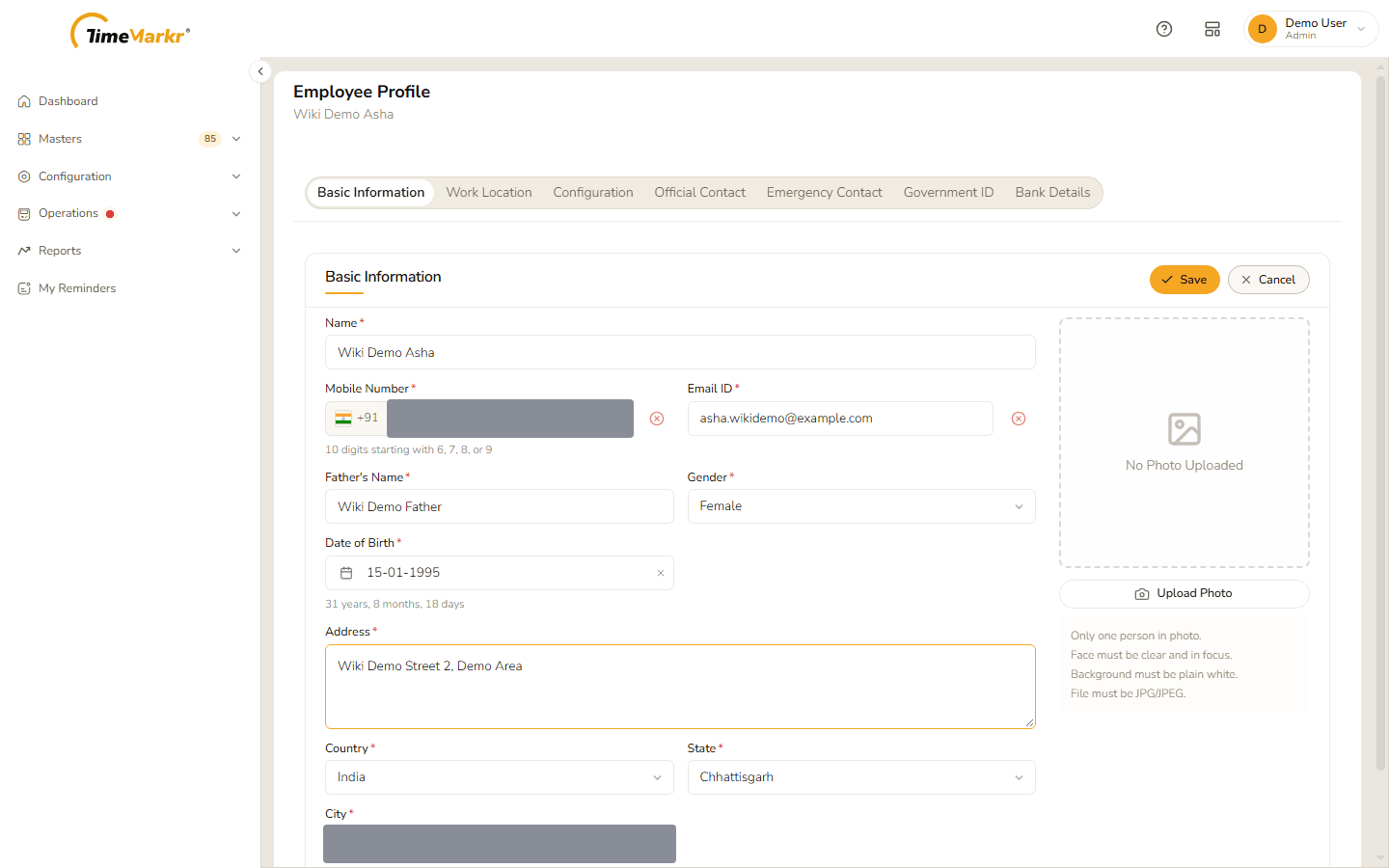The image size is (1389, 868).
Task: Switch to the Work Location tab
Action: (x=489, y=193)
